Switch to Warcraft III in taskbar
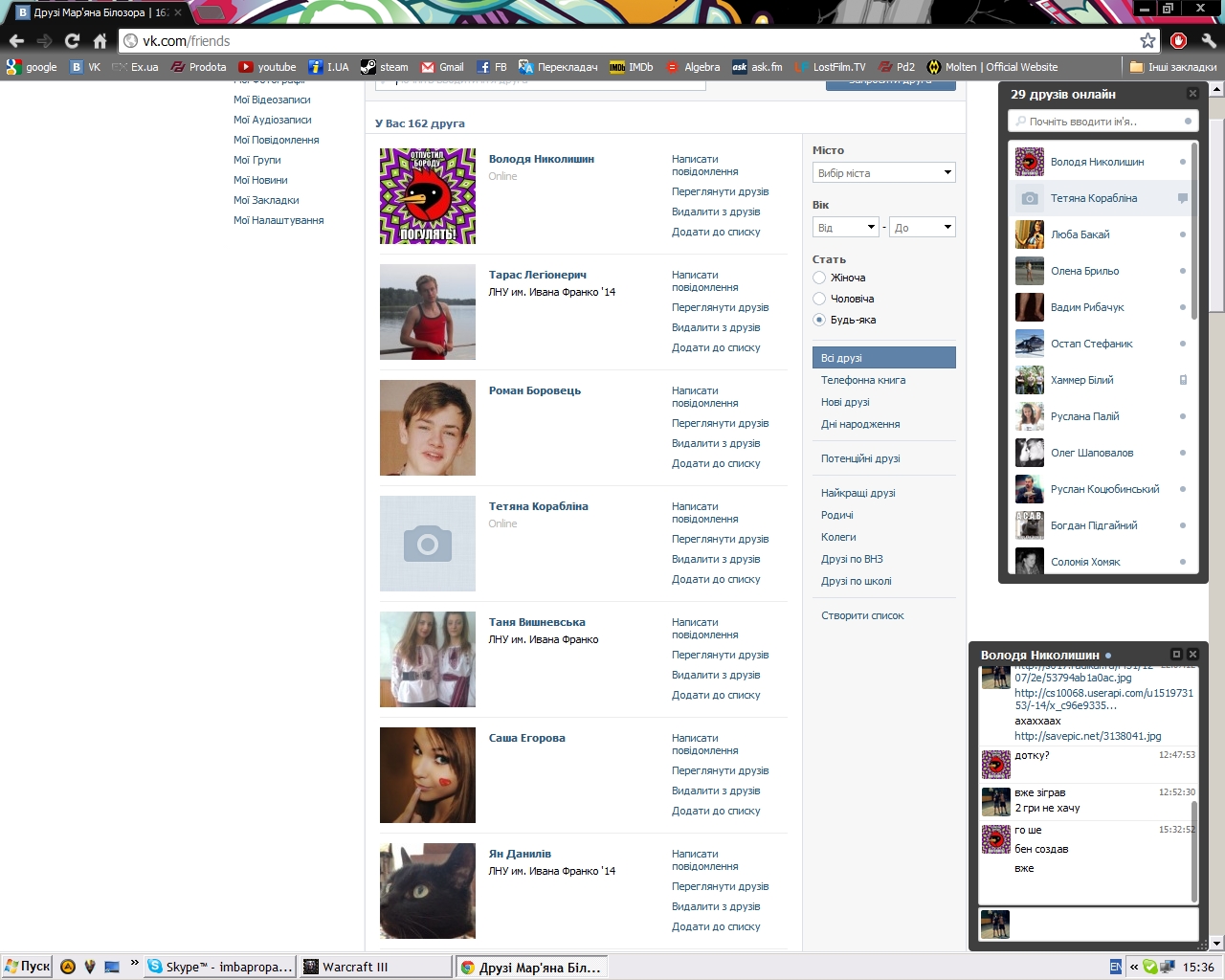The height and width of the screenshot is (980, 1225). coord(375,967)
